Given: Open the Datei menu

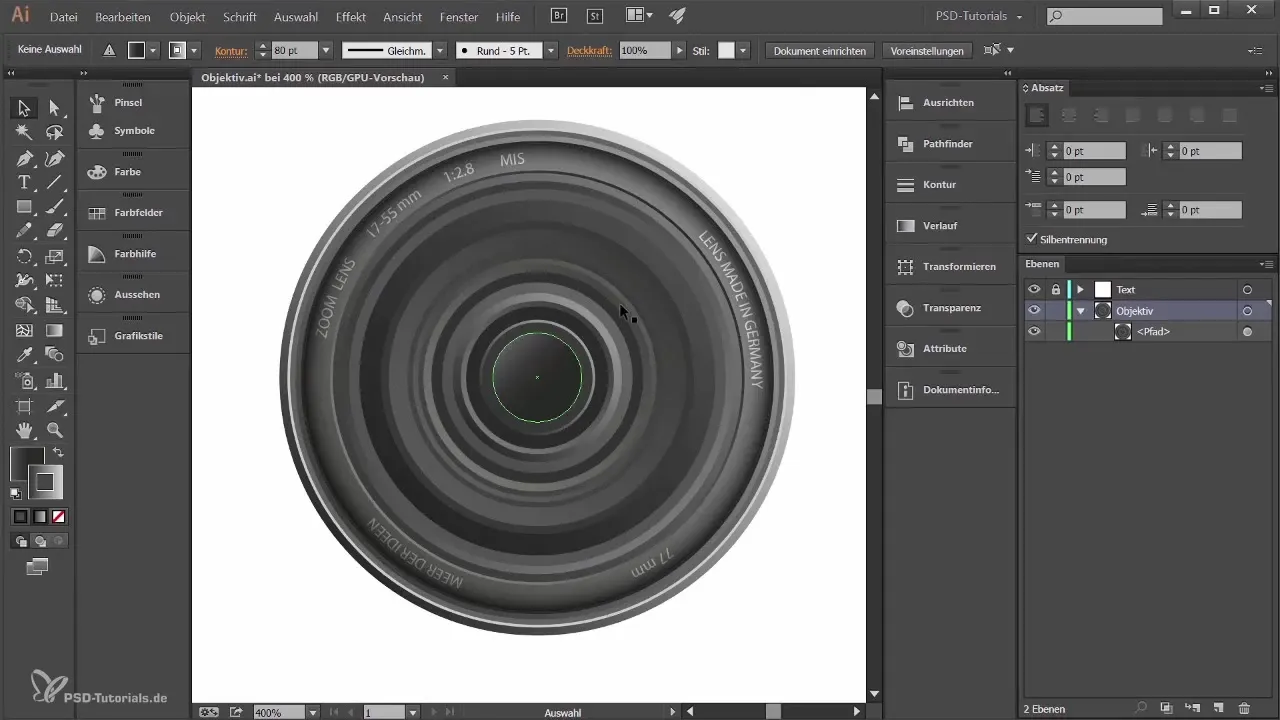Looking at the screenshot, I should pyautogui.click(x=63, y=17).
